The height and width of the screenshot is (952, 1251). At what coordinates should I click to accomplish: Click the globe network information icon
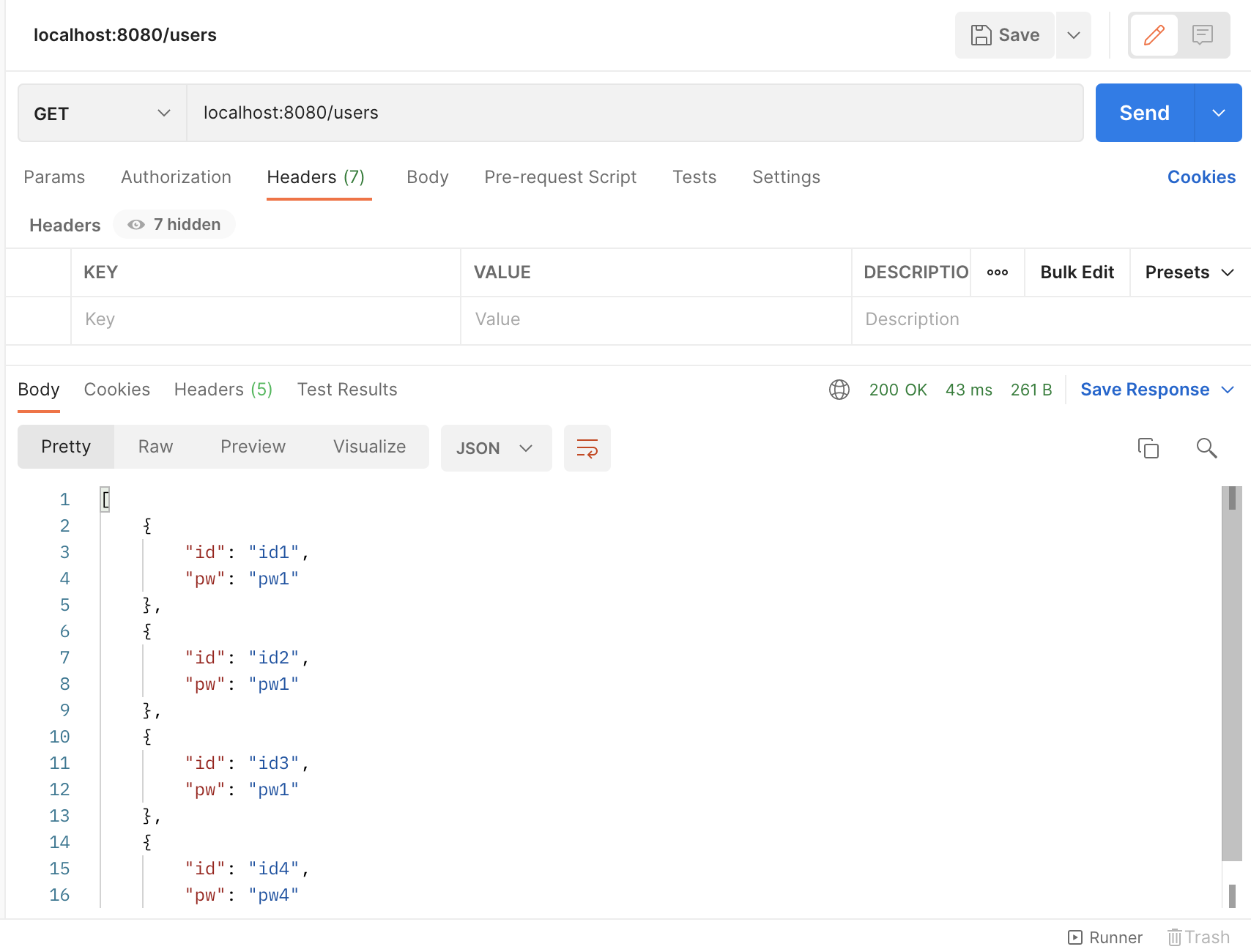[839, 390]
